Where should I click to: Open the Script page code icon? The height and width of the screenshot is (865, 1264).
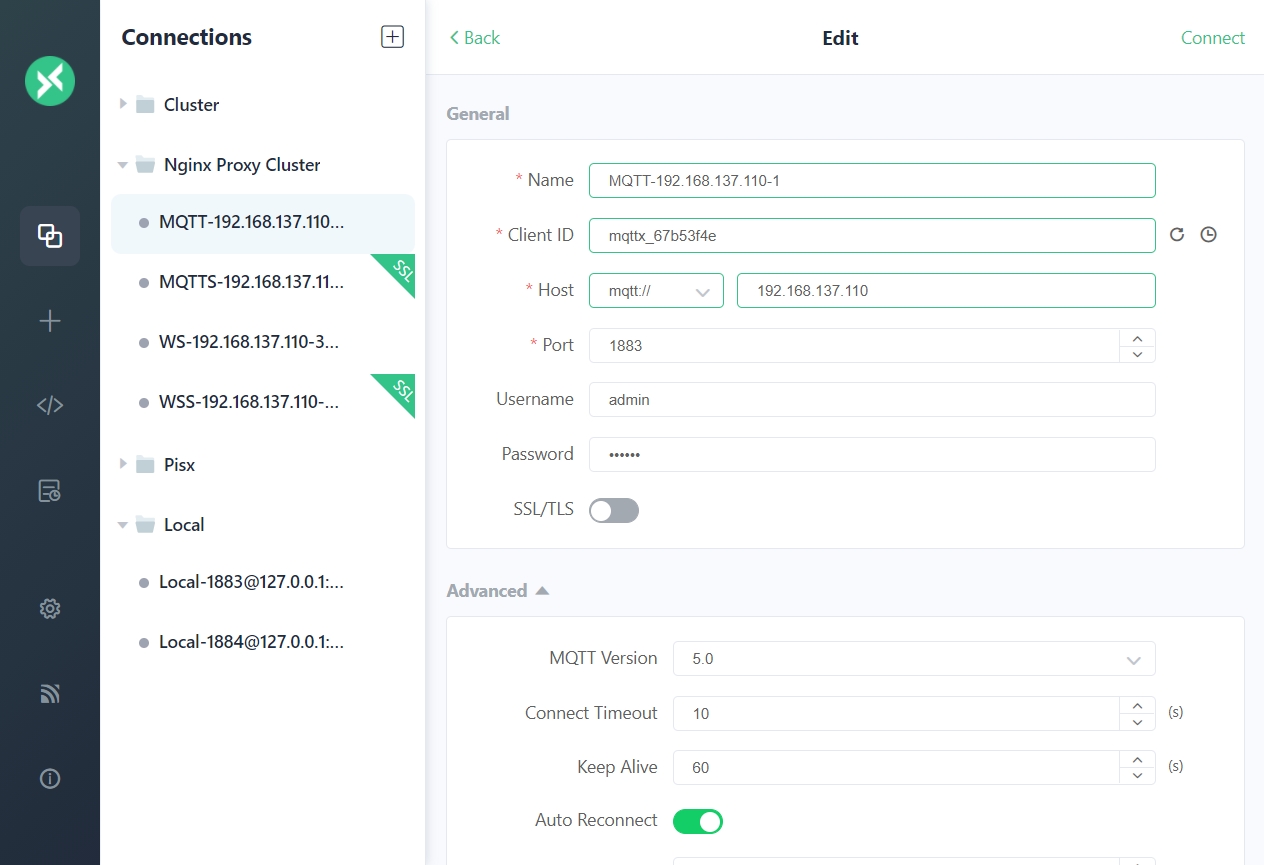[x=50, y=405]
